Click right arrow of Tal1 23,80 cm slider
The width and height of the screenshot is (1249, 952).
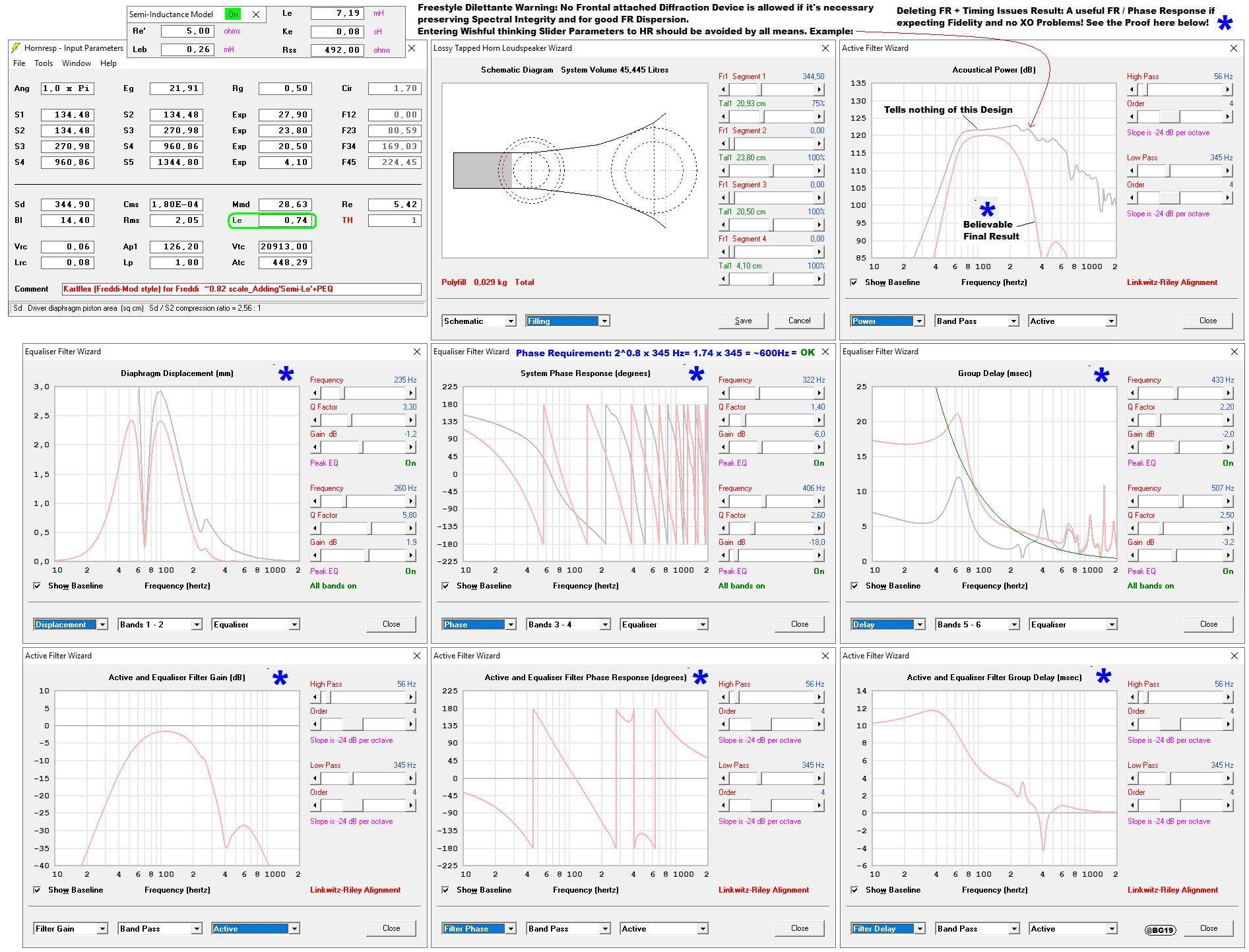point(819,170)
